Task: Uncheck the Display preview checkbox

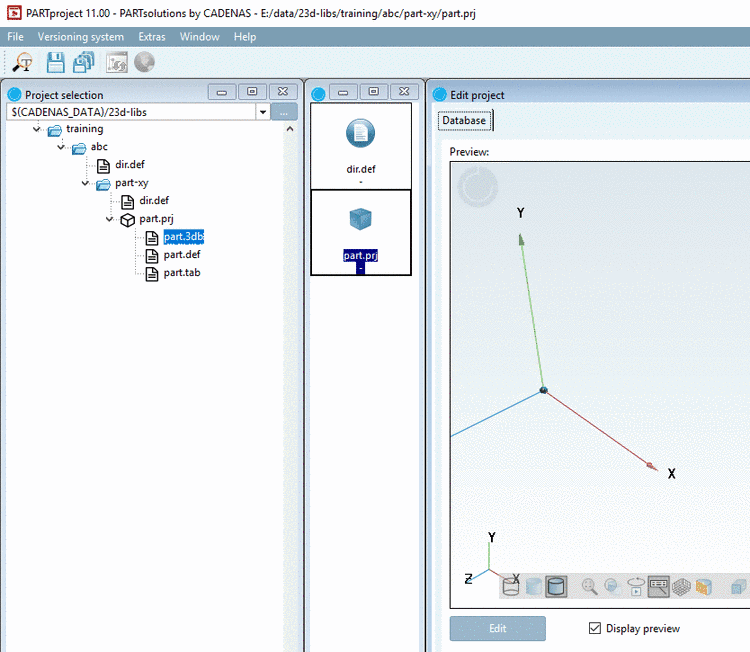Action: (595, 628)
